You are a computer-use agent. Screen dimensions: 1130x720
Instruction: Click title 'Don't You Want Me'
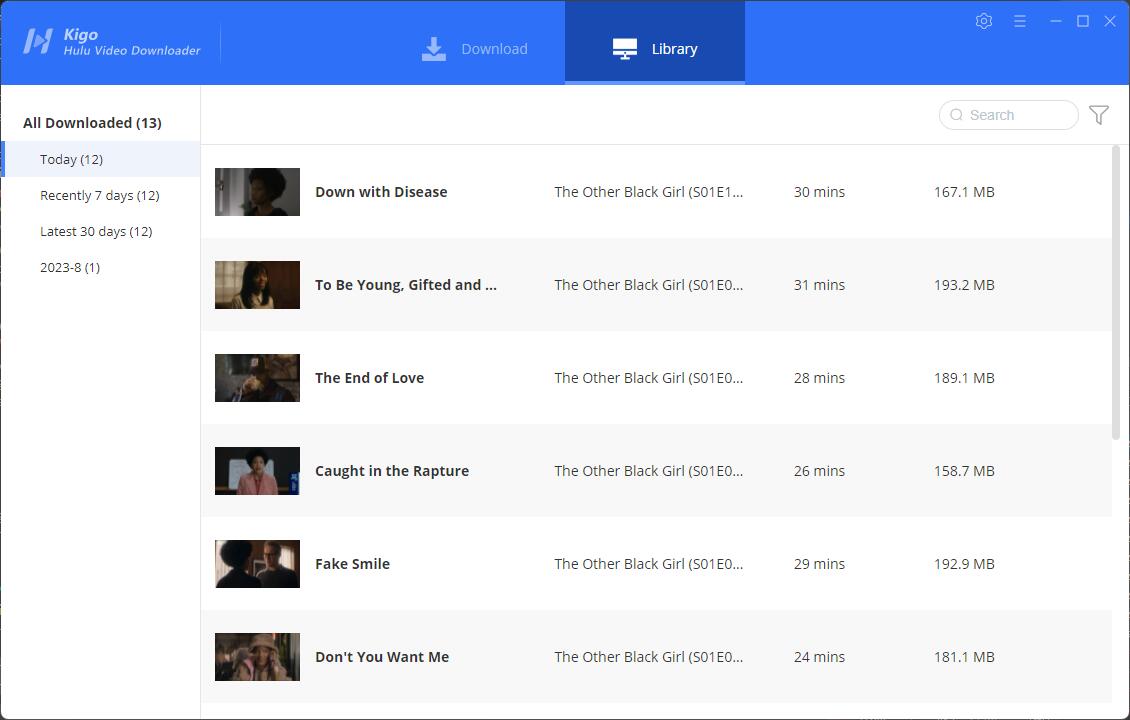(x=382, y=657)
